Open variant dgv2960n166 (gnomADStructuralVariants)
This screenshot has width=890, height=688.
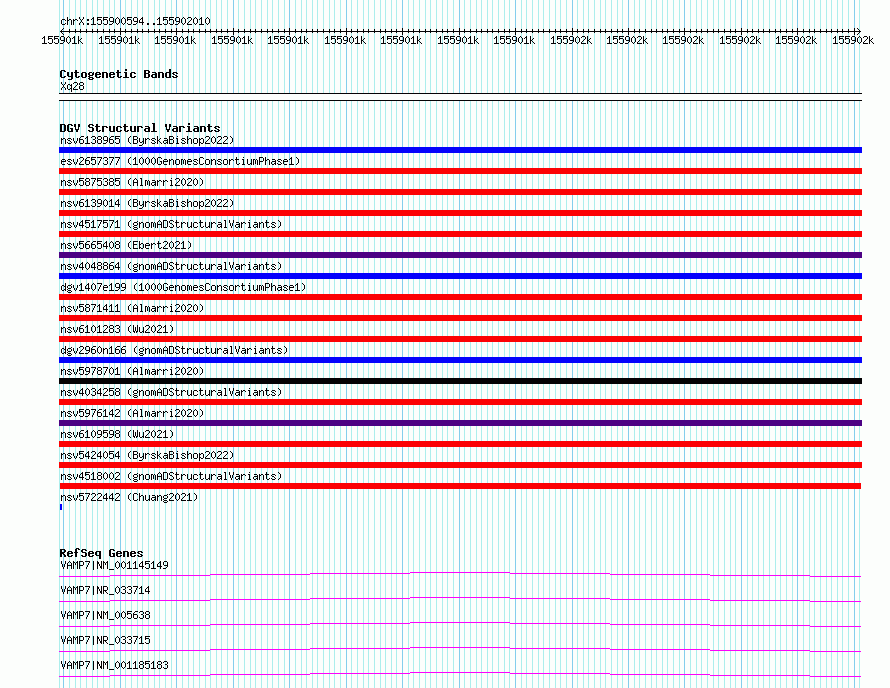(174, 350)
